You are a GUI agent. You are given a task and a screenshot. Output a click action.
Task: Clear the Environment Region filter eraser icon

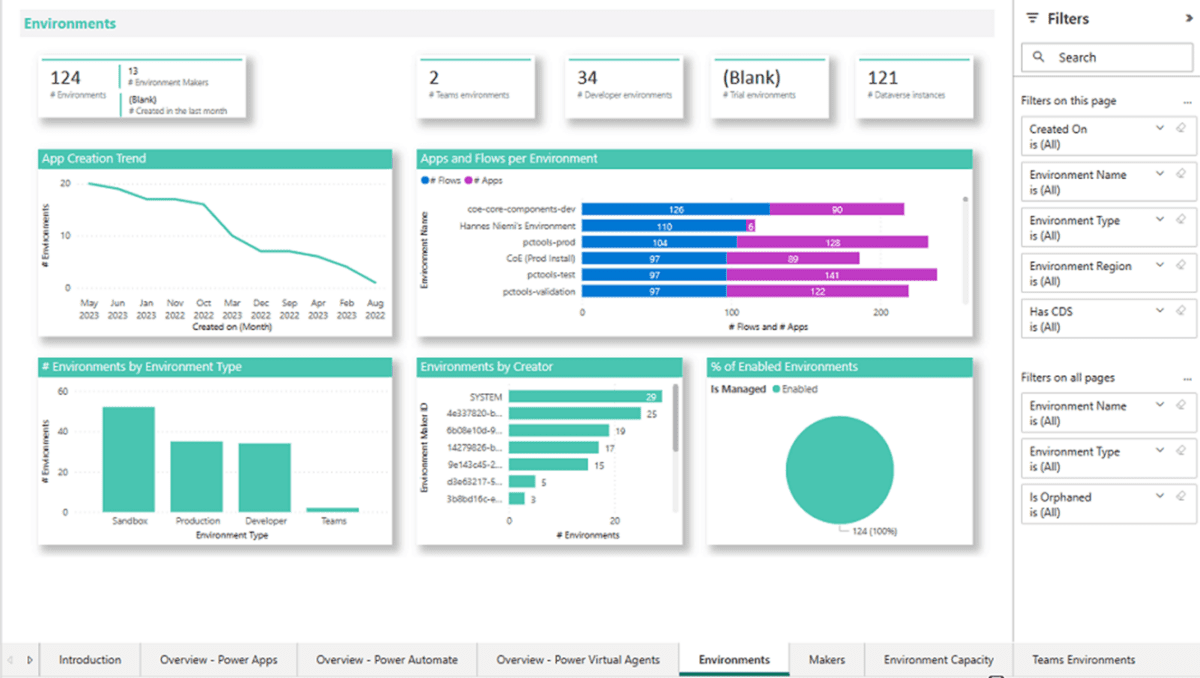point(1181,266)
